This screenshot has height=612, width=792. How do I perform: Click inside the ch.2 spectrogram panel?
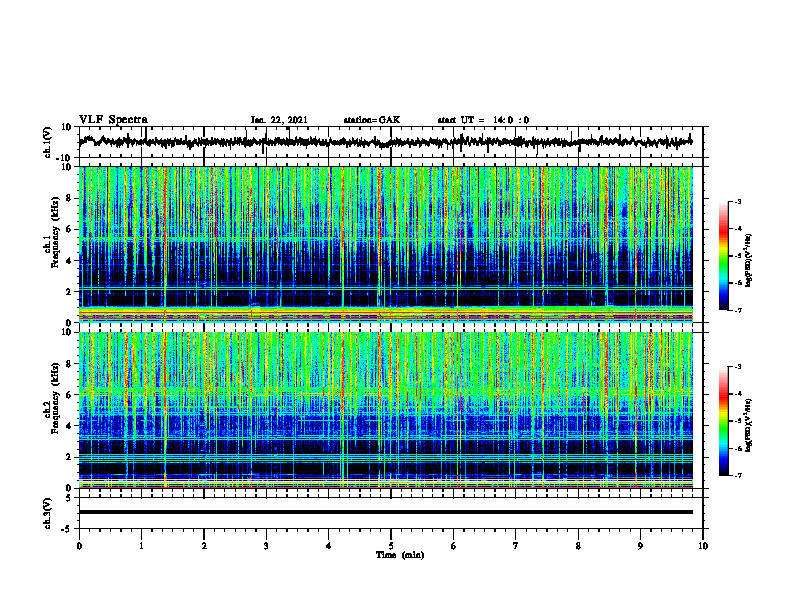[386, 410]
